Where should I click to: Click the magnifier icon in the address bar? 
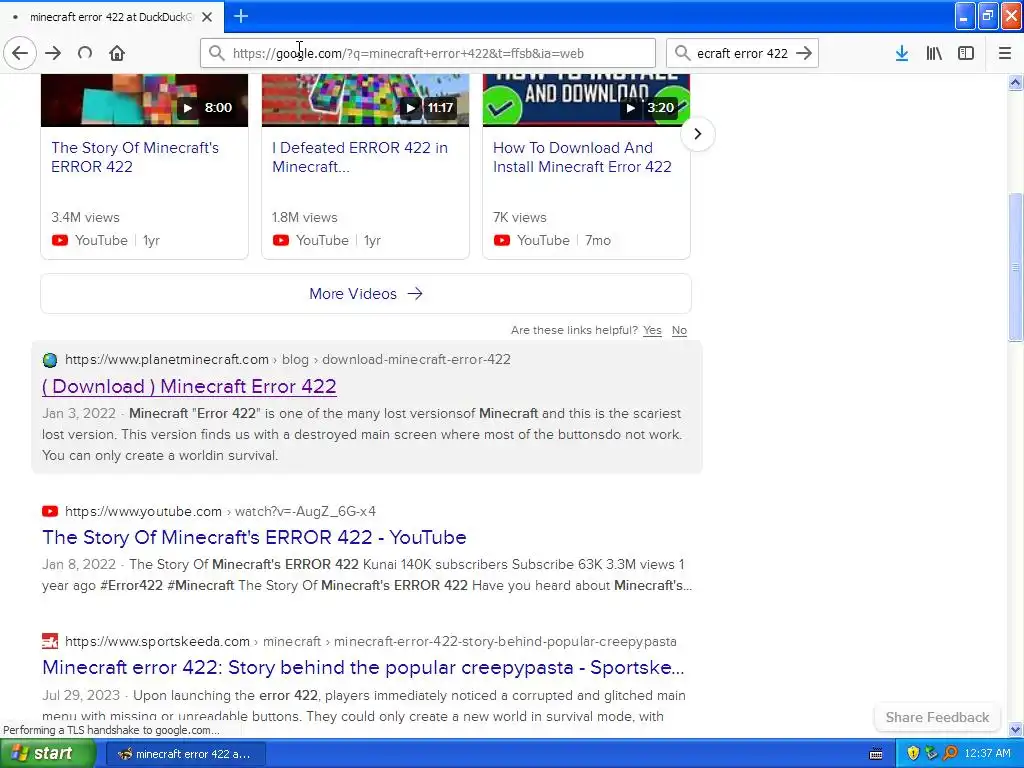[216, 53]
